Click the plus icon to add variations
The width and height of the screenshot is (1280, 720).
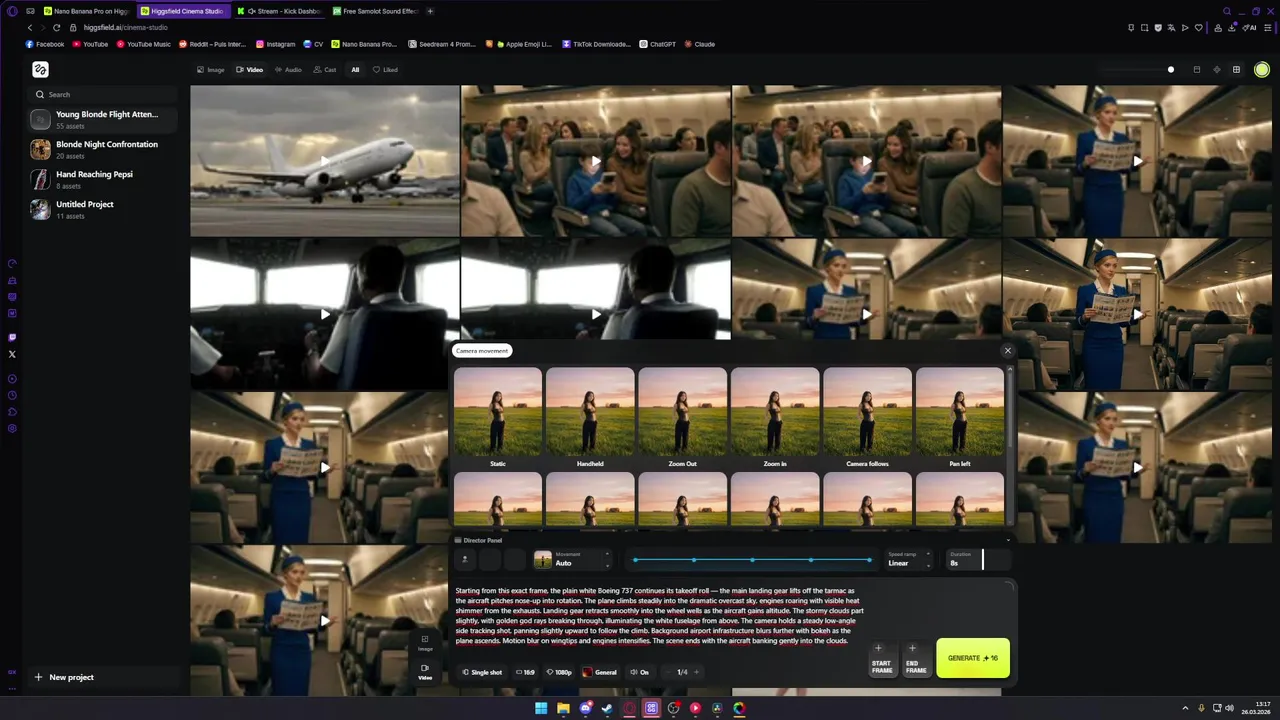pyautogui.click(x=696, y=672)
